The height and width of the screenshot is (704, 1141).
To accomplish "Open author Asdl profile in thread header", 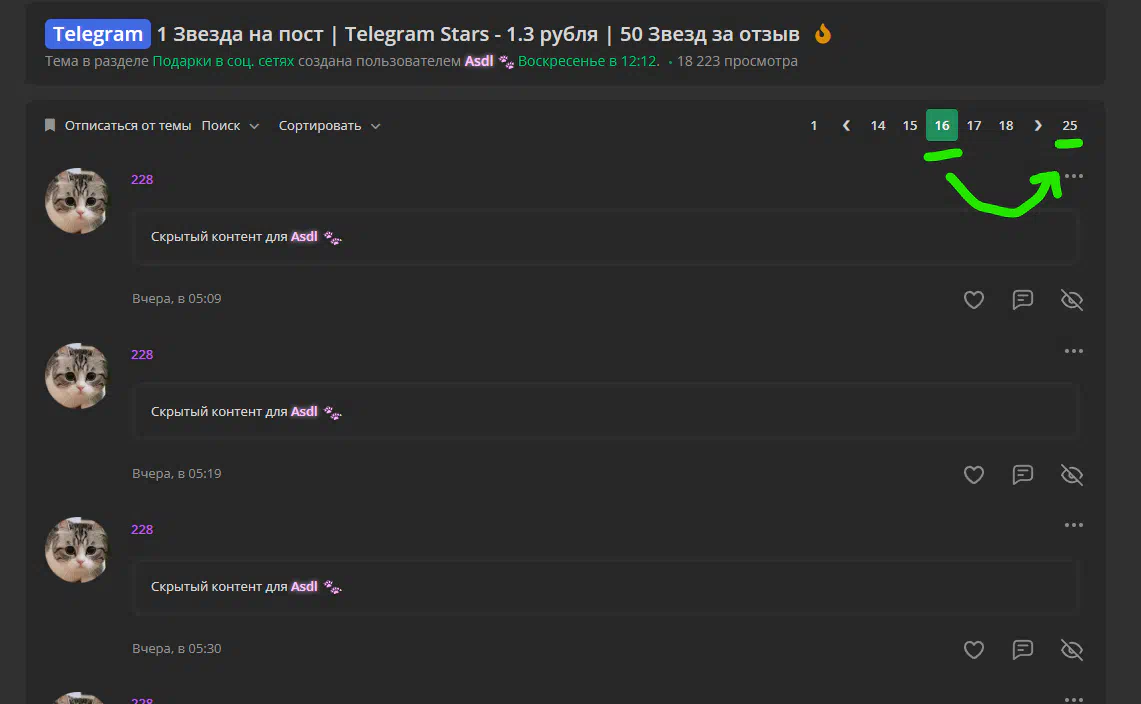I will point(479,61).
